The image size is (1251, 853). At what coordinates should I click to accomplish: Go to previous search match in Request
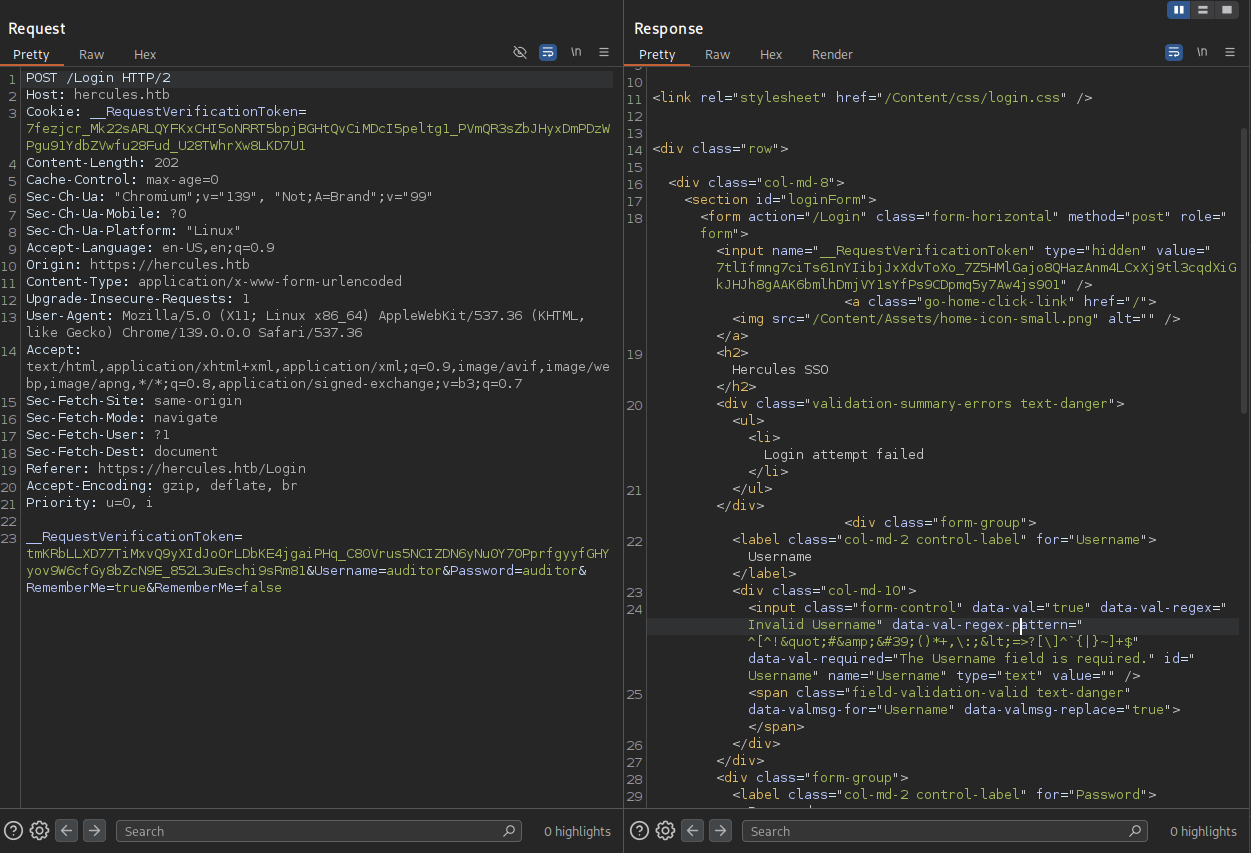point(67,830)
